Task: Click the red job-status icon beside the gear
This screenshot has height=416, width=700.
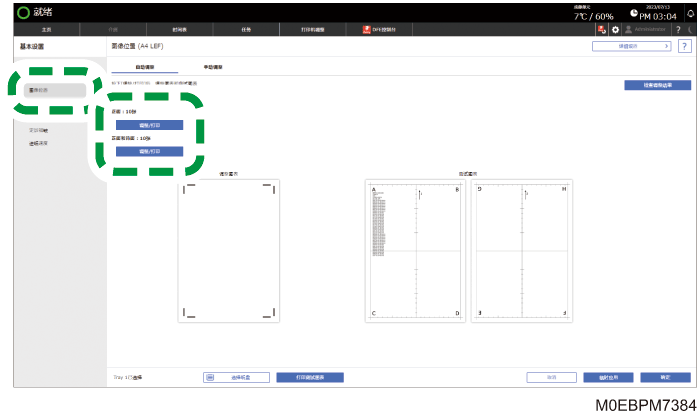Action: pyautogui.click(x=602, y=29)
